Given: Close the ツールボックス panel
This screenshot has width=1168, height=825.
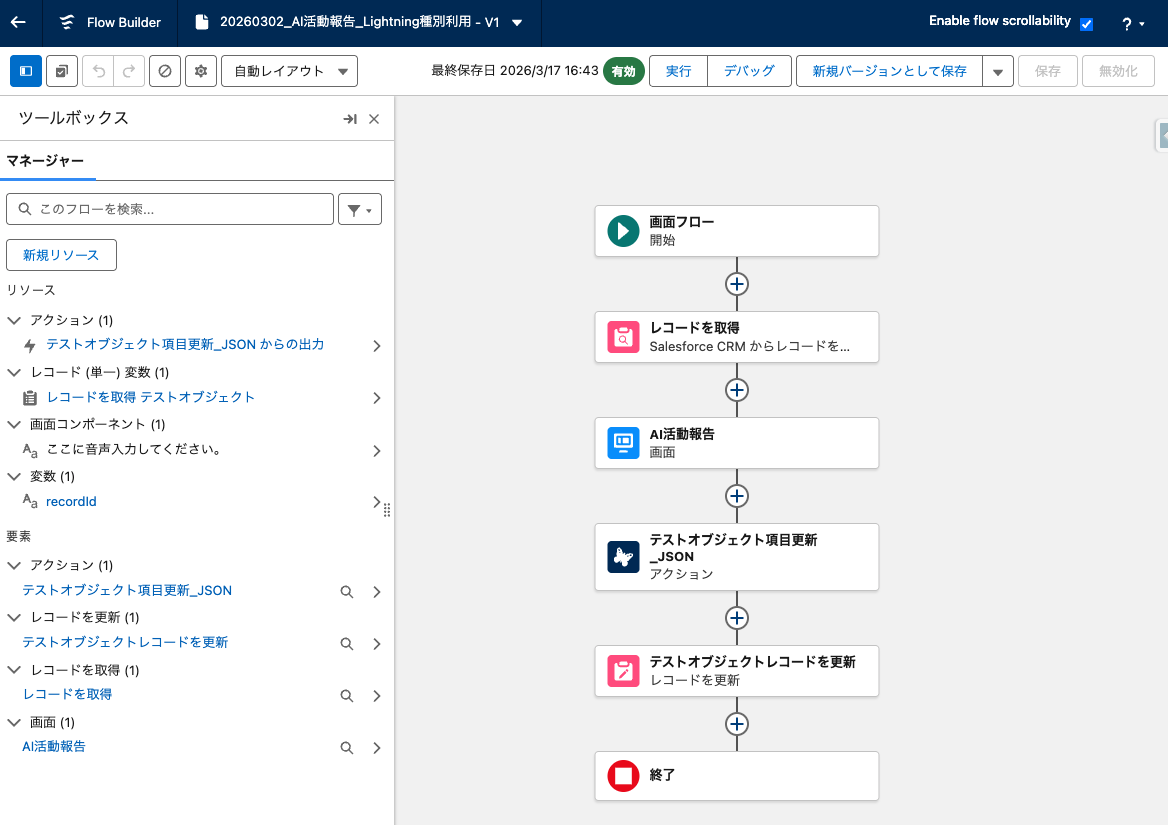Looking at the screenshot, I should pyautogui.click(x=374, y=119).
